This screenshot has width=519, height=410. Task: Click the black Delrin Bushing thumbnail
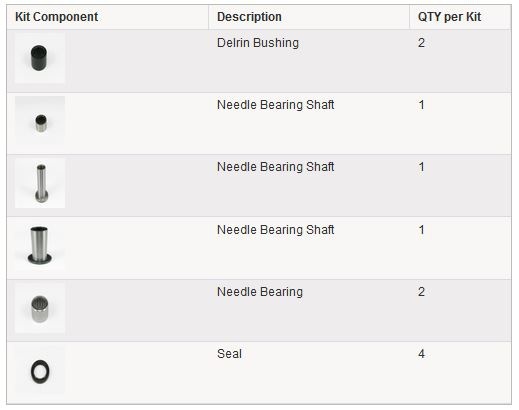click(x=40, y=58)
